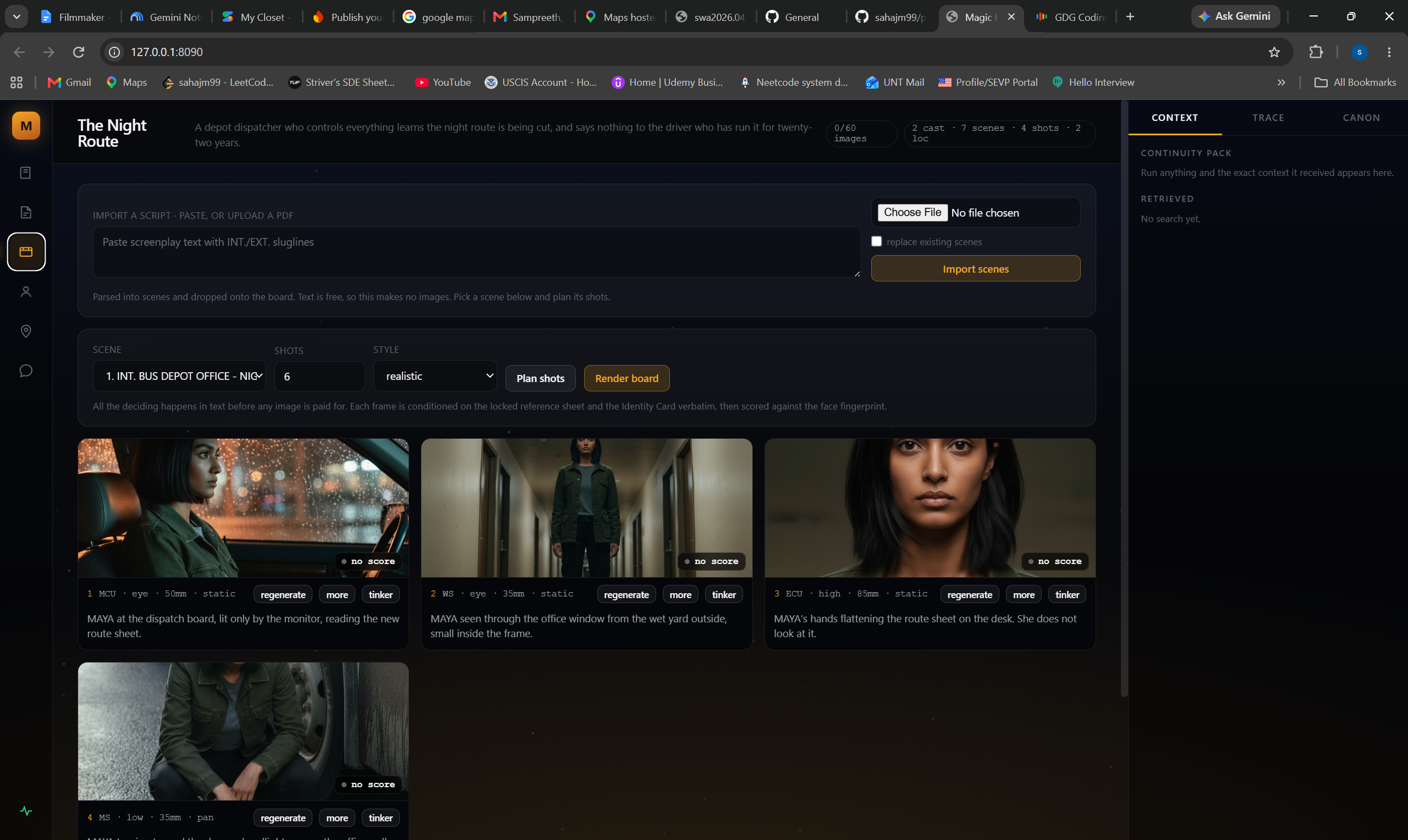1408x840 pixels.
Task: Click tinker on shot 3
Action: [1067, 594]
